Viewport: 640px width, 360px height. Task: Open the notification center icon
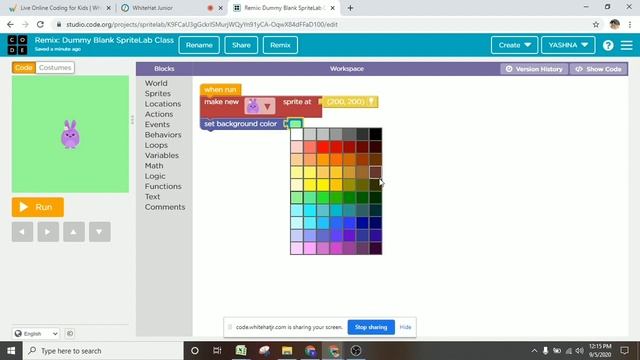pos(624,351)
